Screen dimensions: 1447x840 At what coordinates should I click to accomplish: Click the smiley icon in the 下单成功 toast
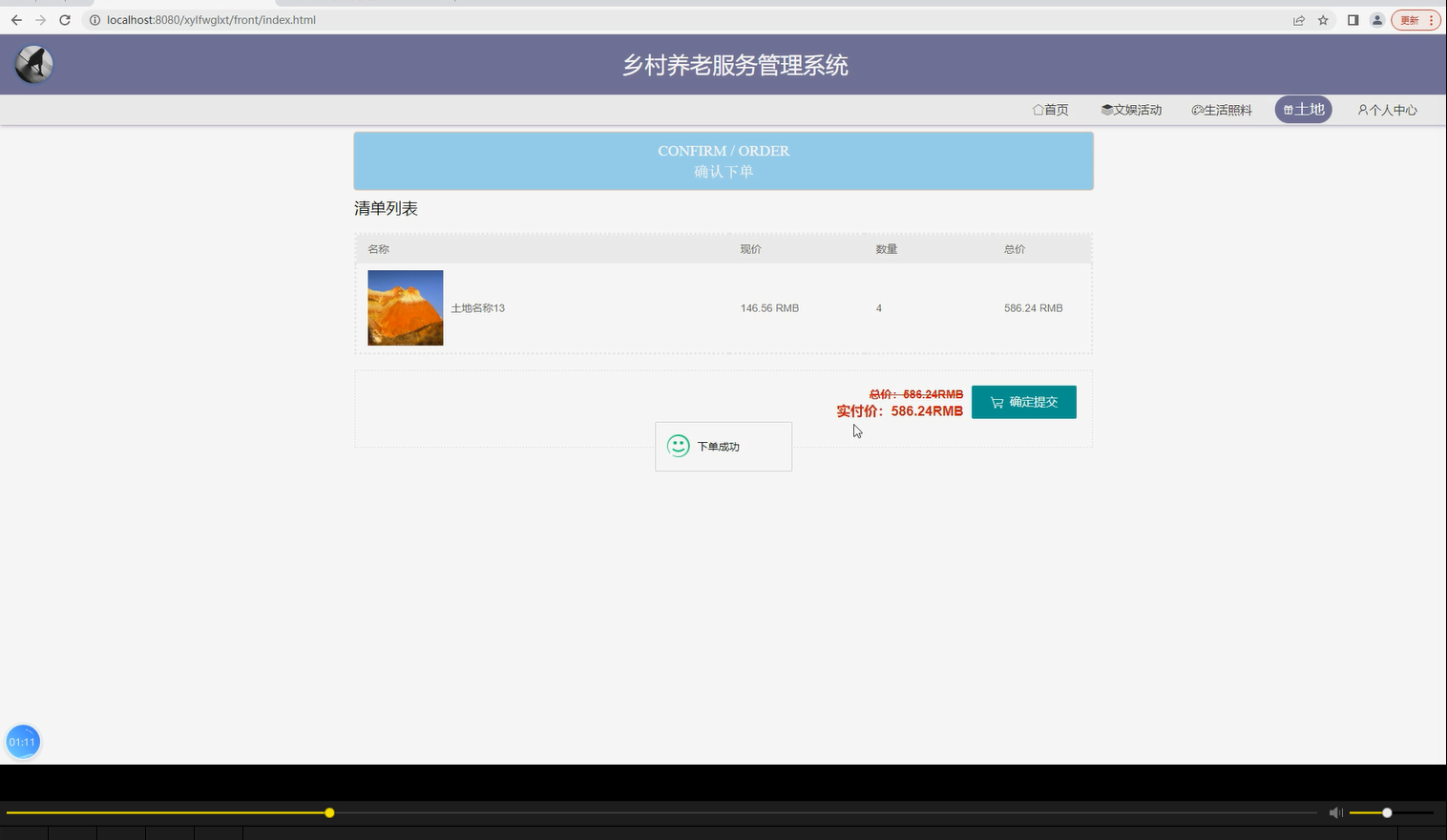tap(678, 445)
